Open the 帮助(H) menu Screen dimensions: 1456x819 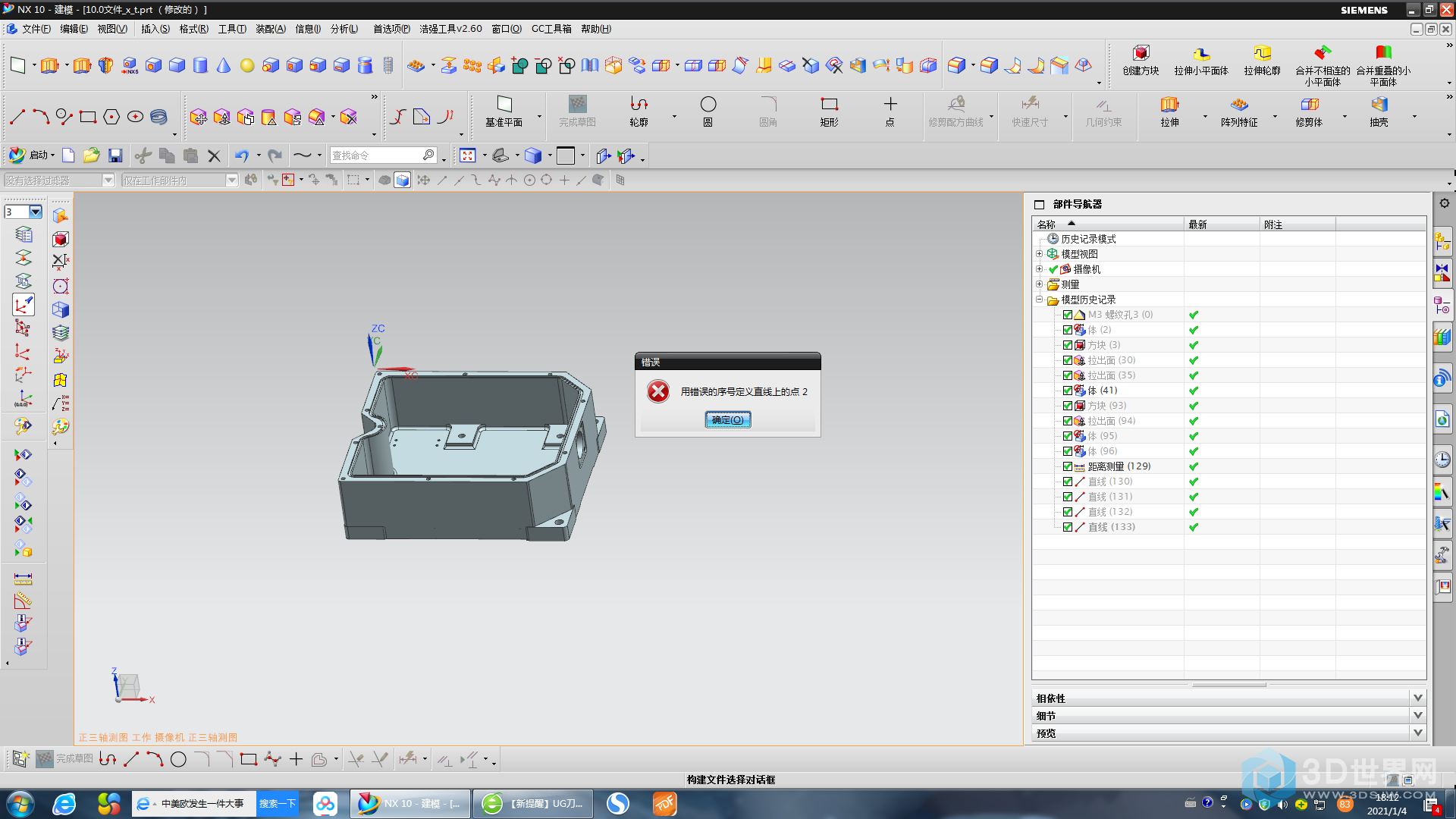(596, 29)
